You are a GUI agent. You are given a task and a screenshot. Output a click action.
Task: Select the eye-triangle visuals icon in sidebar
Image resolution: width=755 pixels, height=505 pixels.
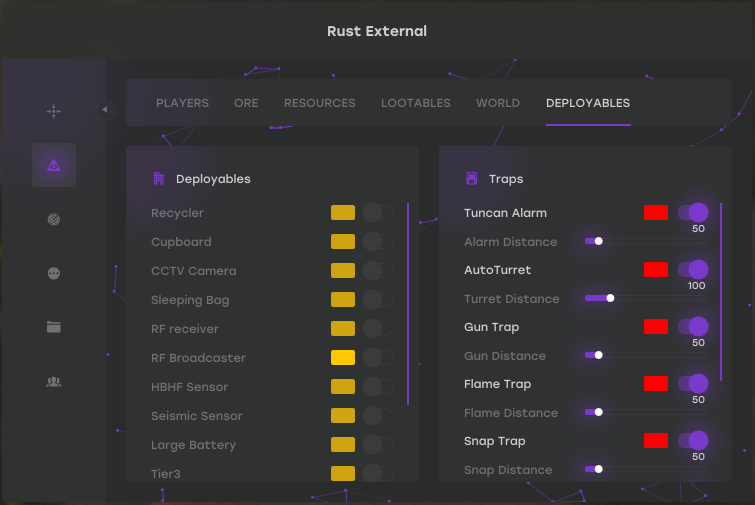(x=53, y=165)
